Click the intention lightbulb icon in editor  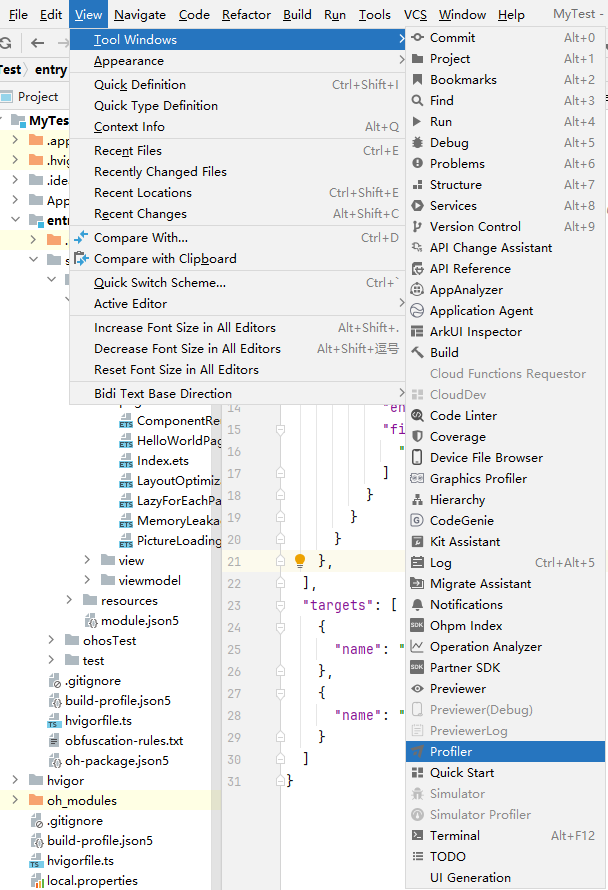coord(299,561)
